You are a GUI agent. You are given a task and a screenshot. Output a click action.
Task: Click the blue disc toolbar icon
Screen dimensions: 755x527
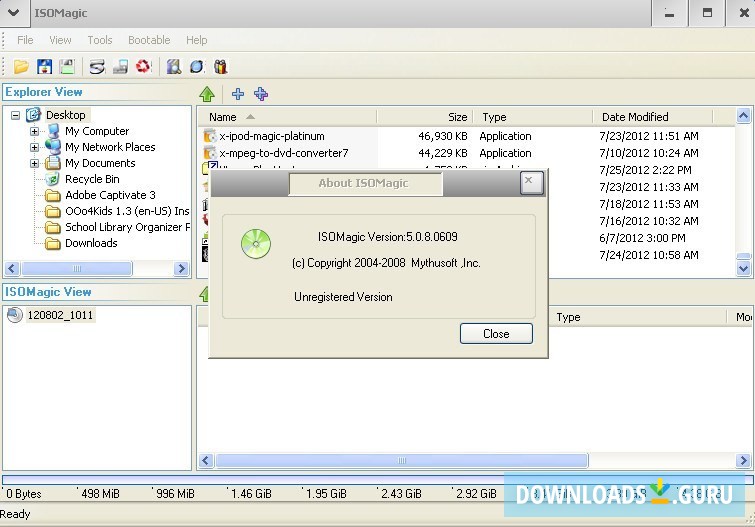coord(196,66)
